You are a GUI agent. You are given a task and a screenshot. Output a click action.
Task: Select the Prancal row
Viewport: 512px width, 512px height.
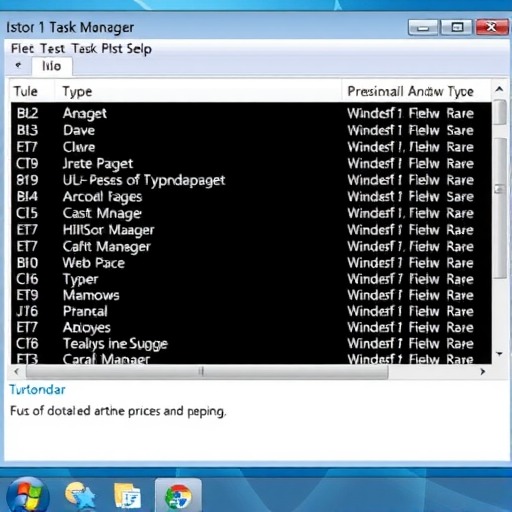click(251, 311)
